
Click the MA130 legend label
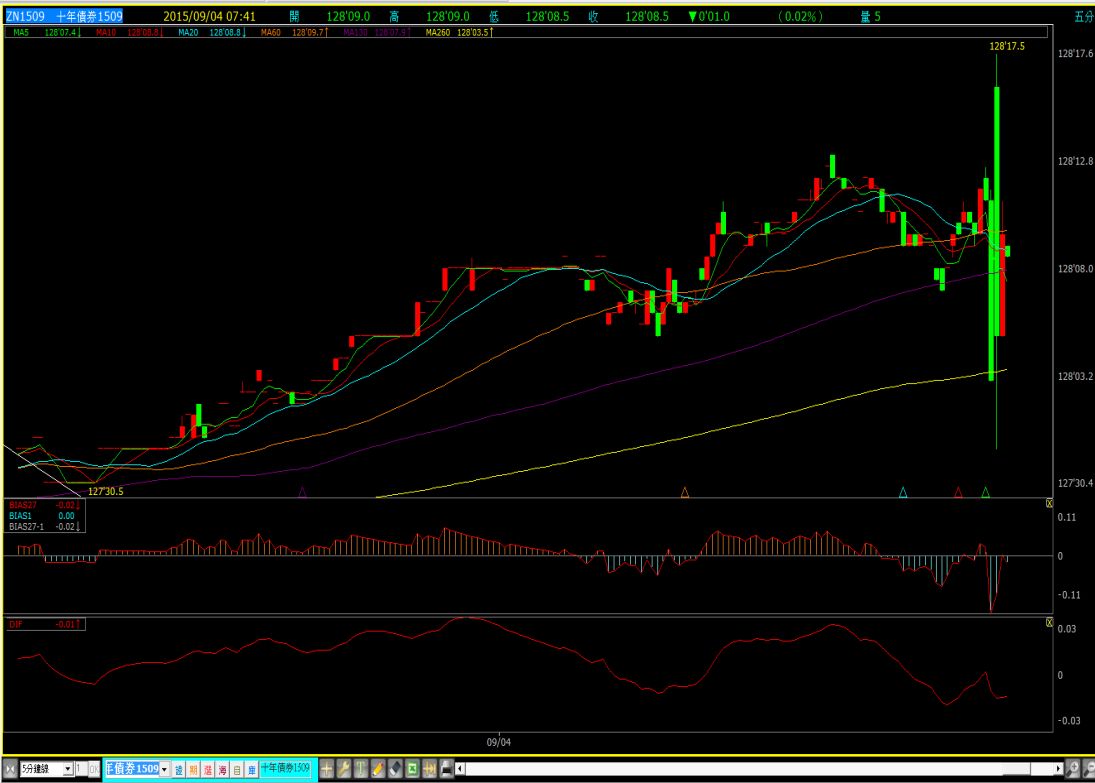[x=376, y=32]
